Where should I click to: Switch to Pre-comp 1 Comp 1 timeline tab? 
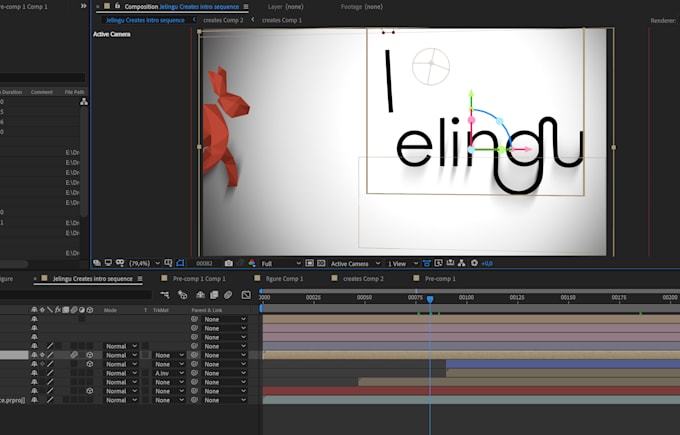199,278
